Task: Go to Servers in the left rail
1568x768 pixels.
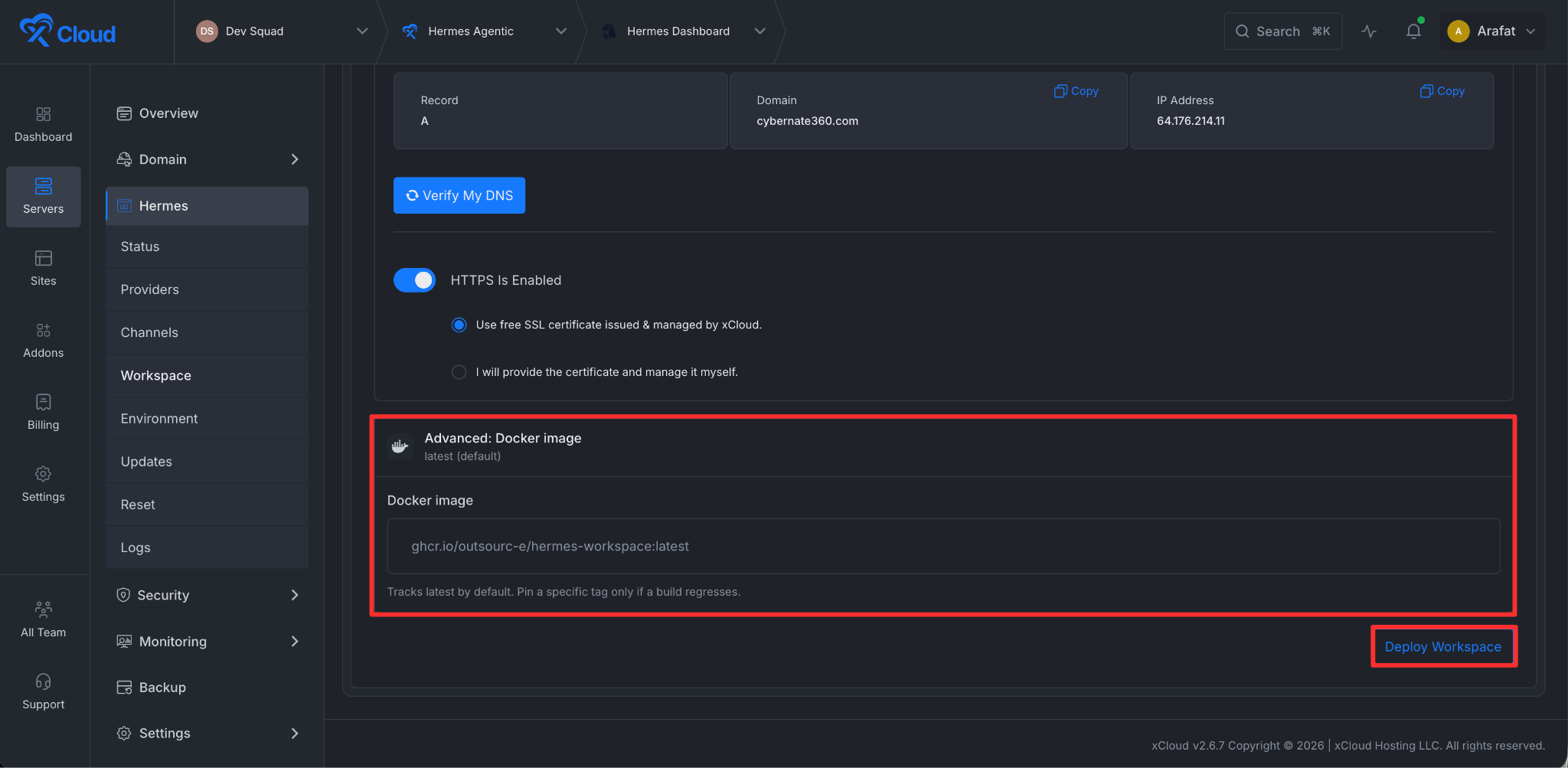Action: [43, 197]
